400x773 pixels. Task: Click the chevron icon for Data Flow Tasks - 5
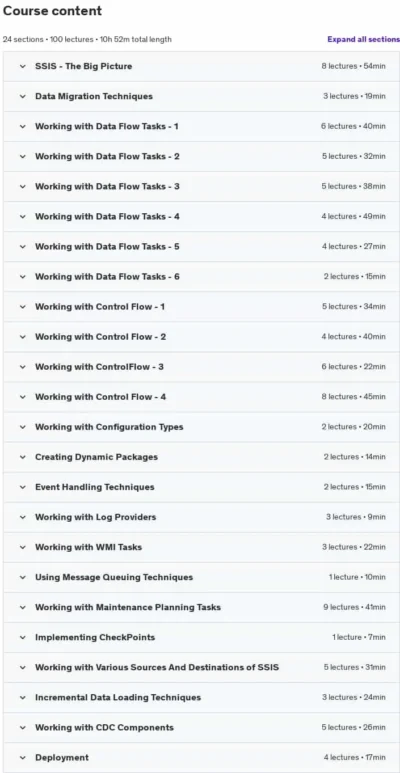22,247
